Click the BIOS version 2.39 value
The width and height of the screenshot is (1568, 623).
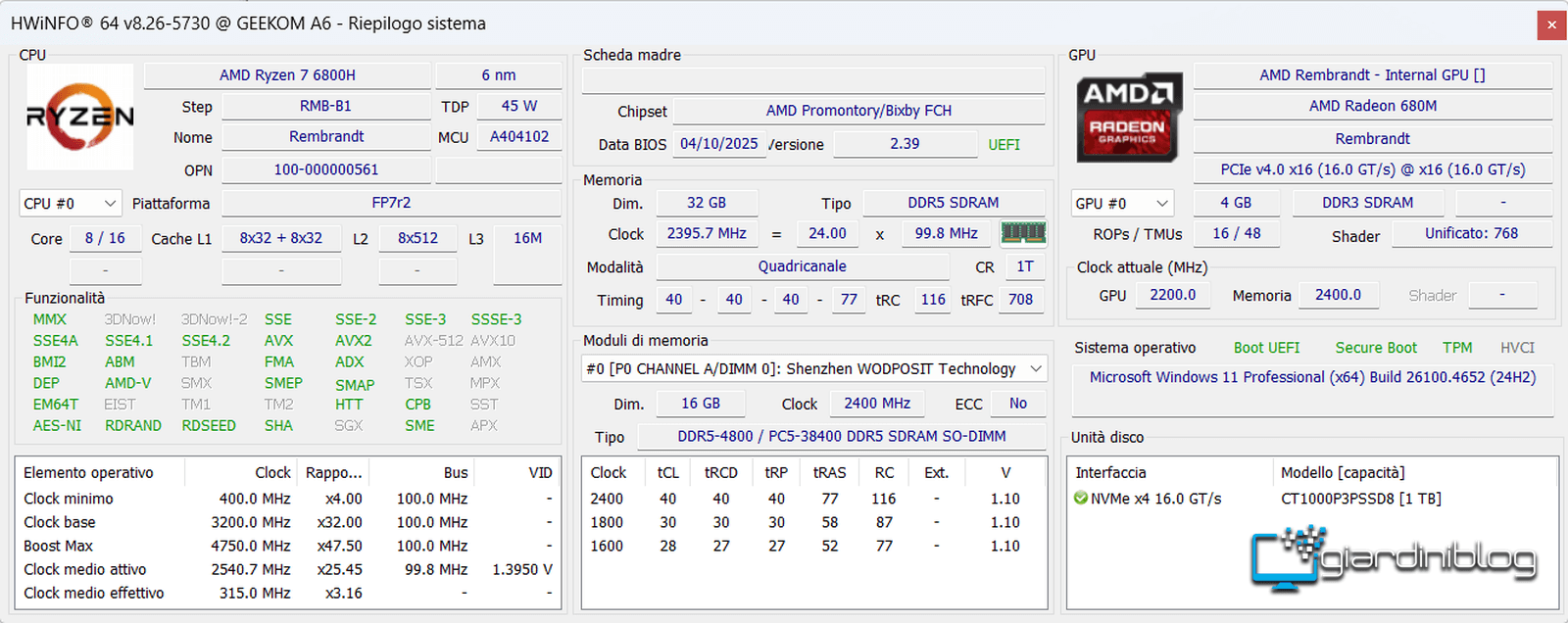click(905, 144)
